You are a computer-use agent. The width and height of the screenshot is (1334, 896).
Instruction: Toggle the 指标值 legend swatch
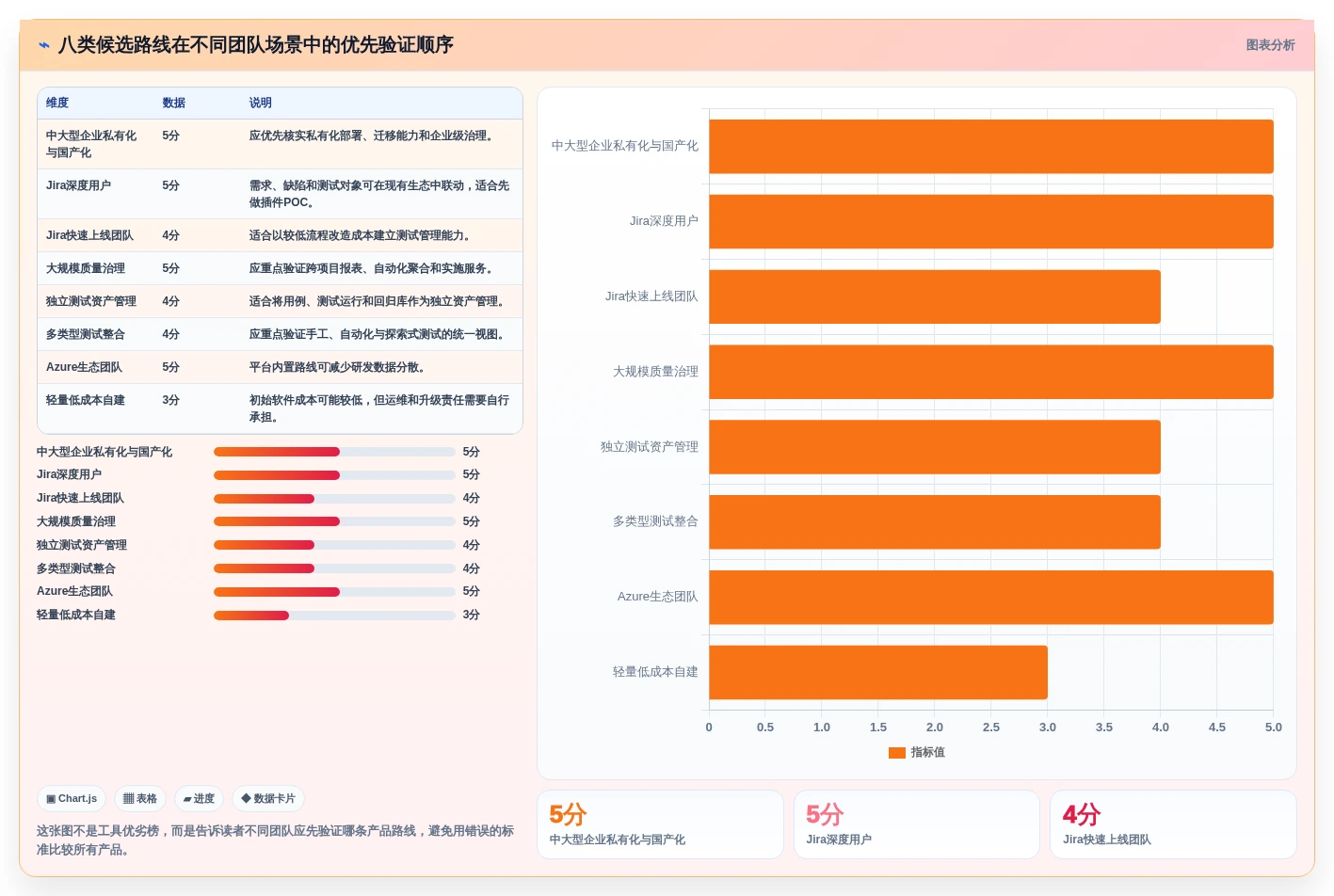897,753
